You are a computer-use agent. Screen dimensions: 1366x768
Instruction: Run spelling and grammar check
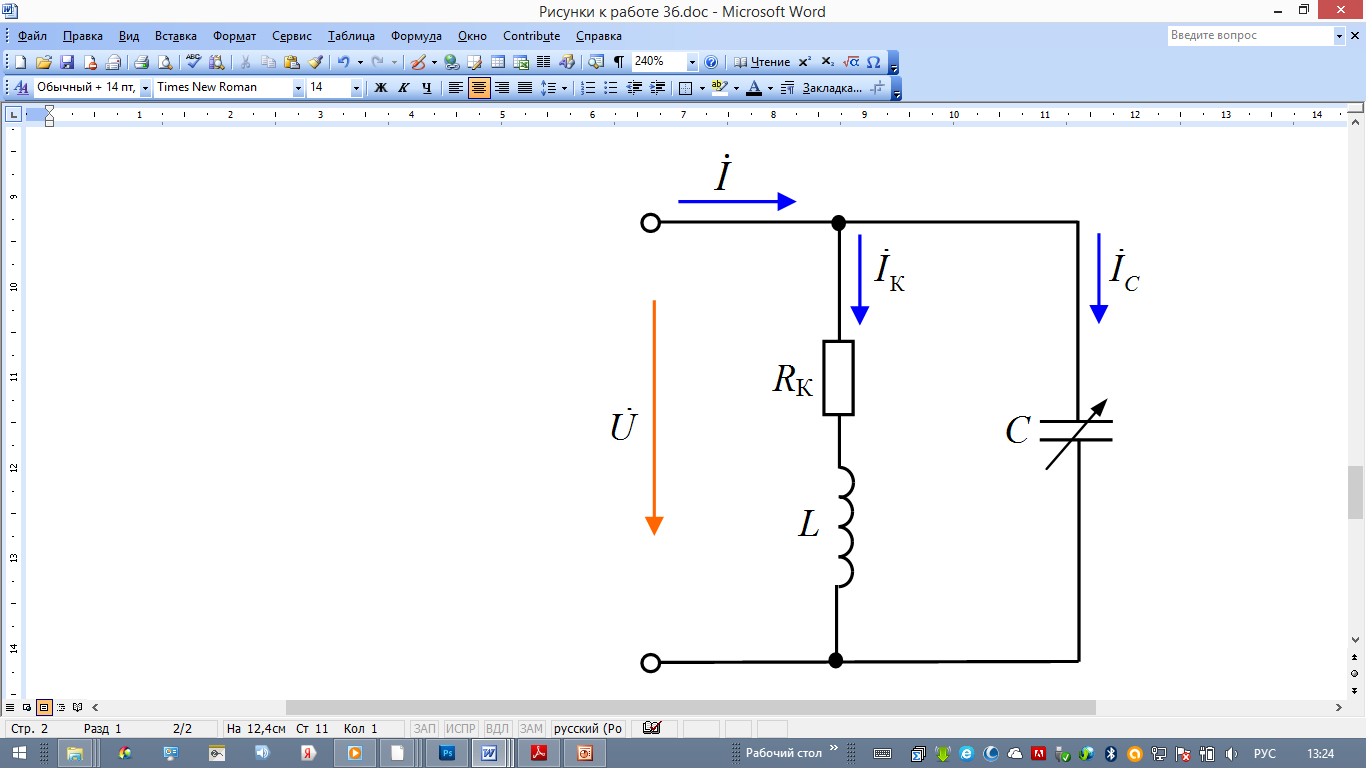(193, 62)
